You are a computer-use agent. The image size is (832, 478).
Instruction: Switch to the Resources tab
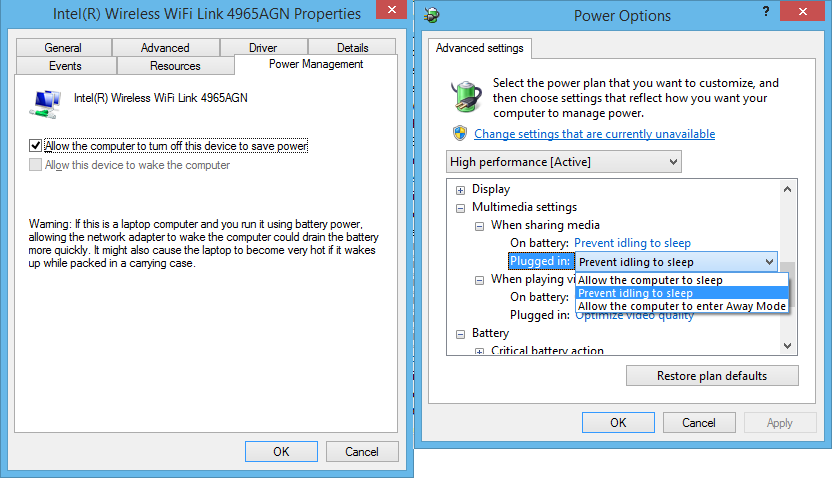click(175, 66)
